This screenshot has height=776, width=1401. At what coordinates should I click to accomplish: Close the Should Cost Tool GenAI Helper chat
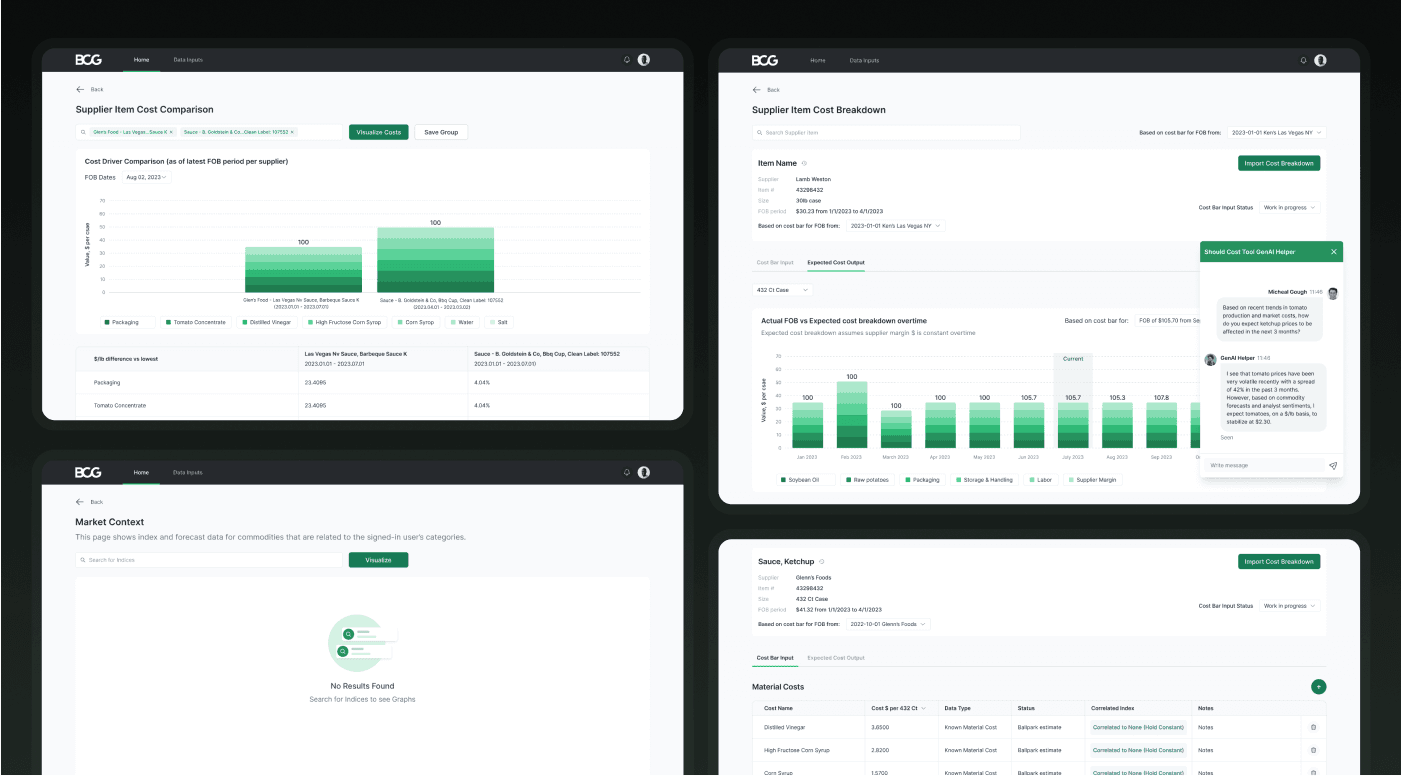pos(1333,252)
